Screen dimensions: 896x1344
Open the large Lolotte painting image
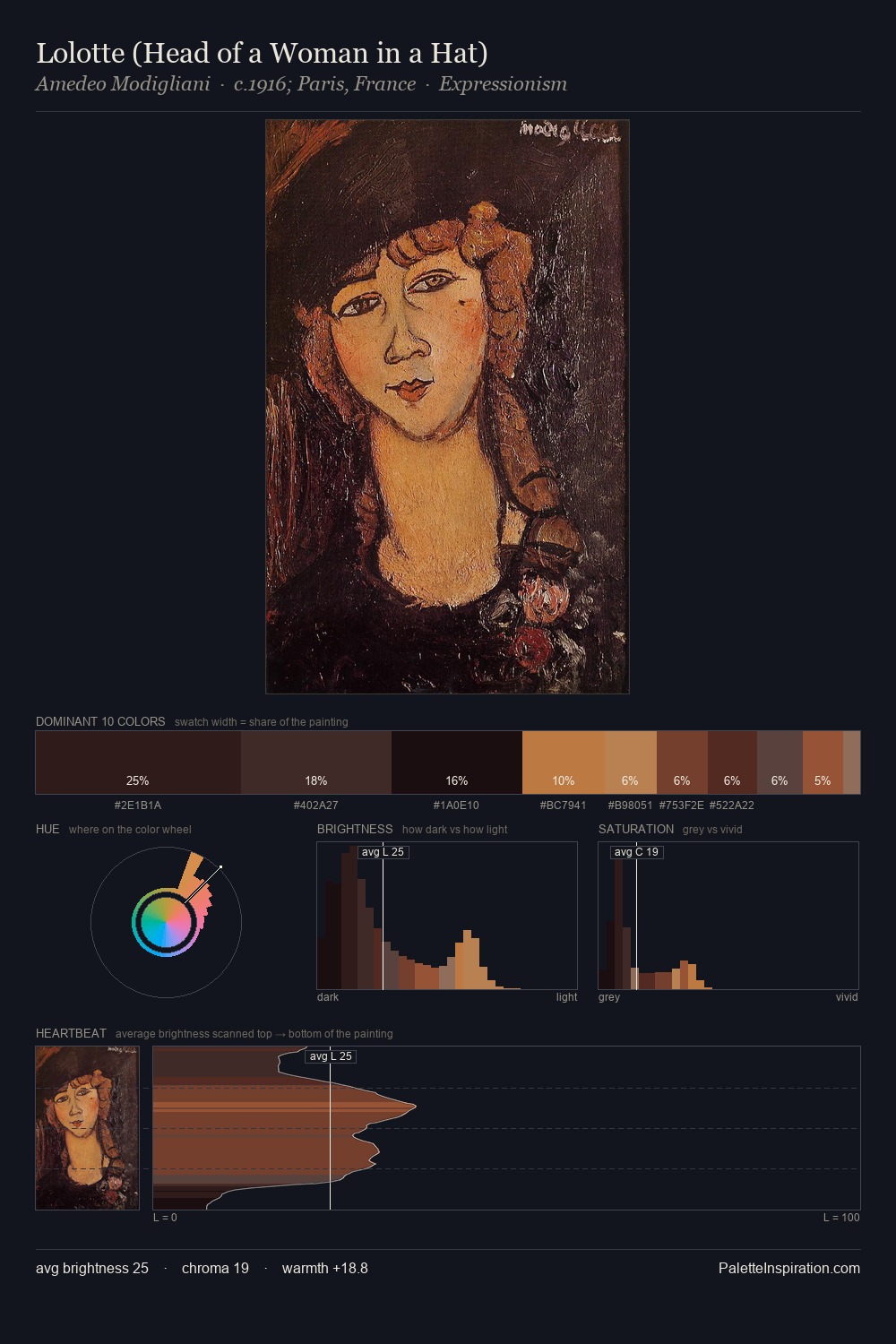(447, 407)
